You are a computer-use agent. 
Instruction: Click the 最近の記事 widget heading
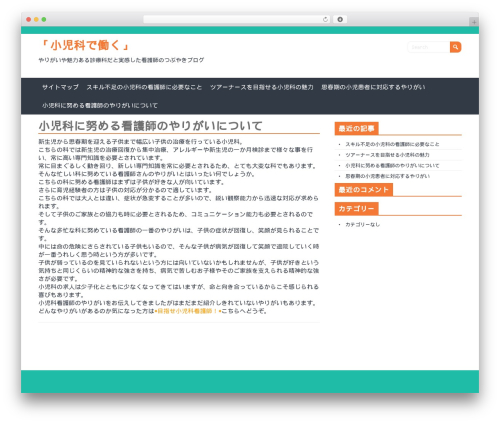point(356,129)
